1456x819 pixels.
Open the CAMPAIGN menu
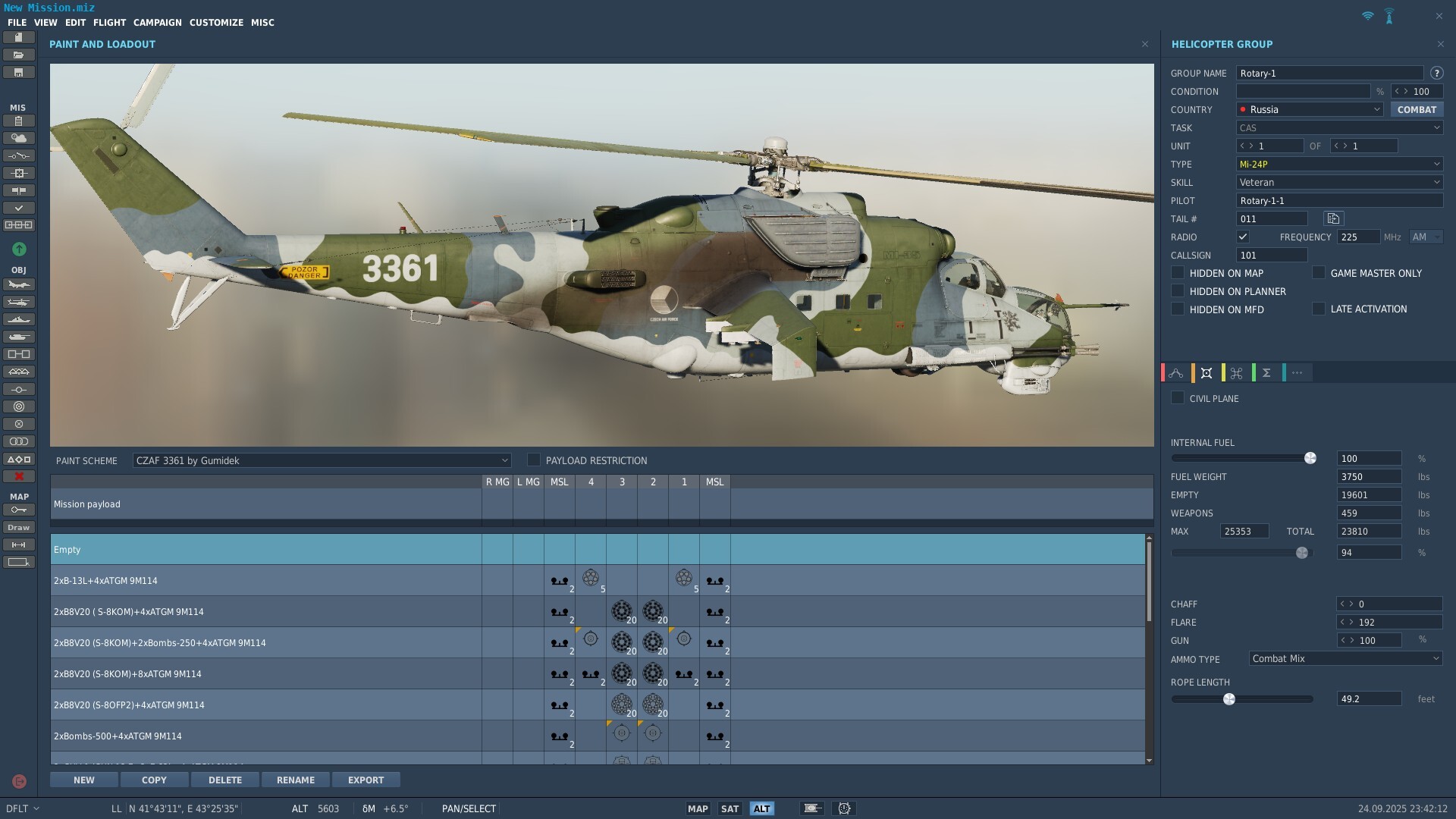pyautogui.click(x=158, y=23)
